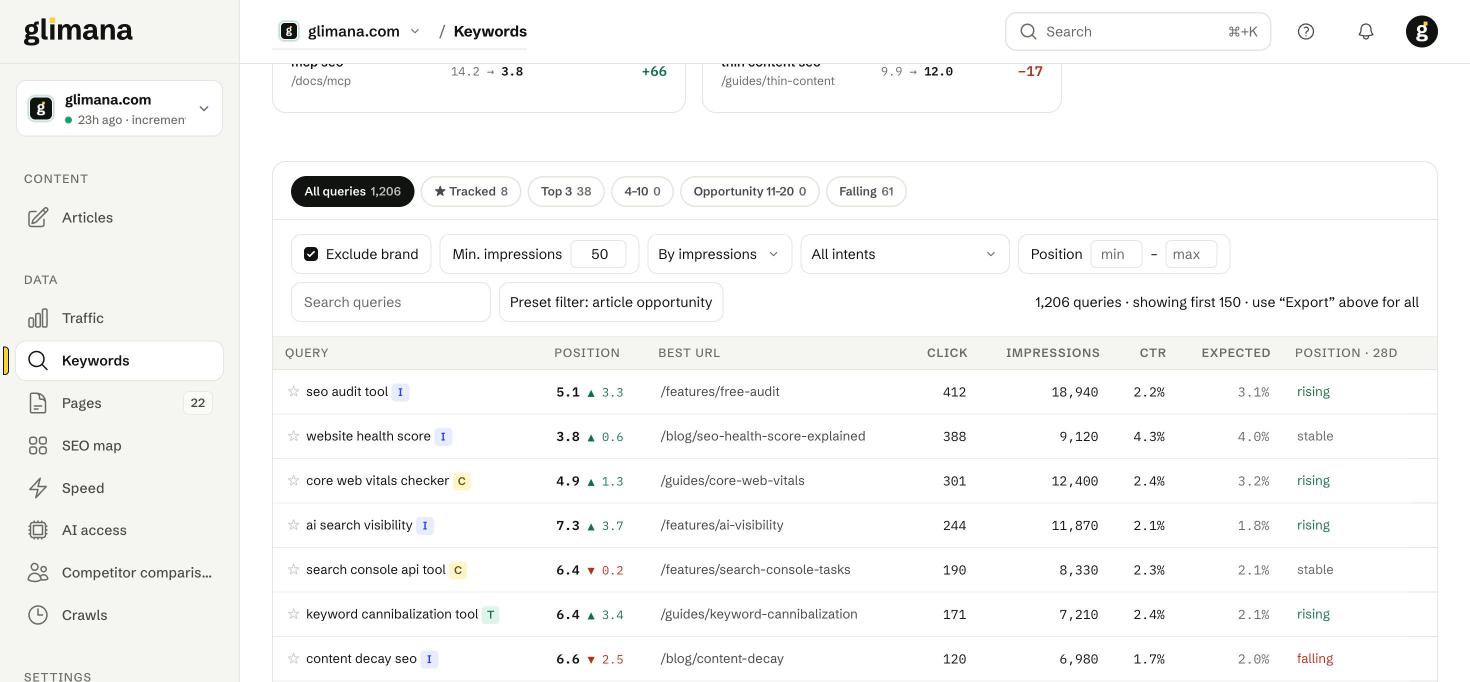Focus the Search queries field
1470x682 pixels.
[391, 302]
